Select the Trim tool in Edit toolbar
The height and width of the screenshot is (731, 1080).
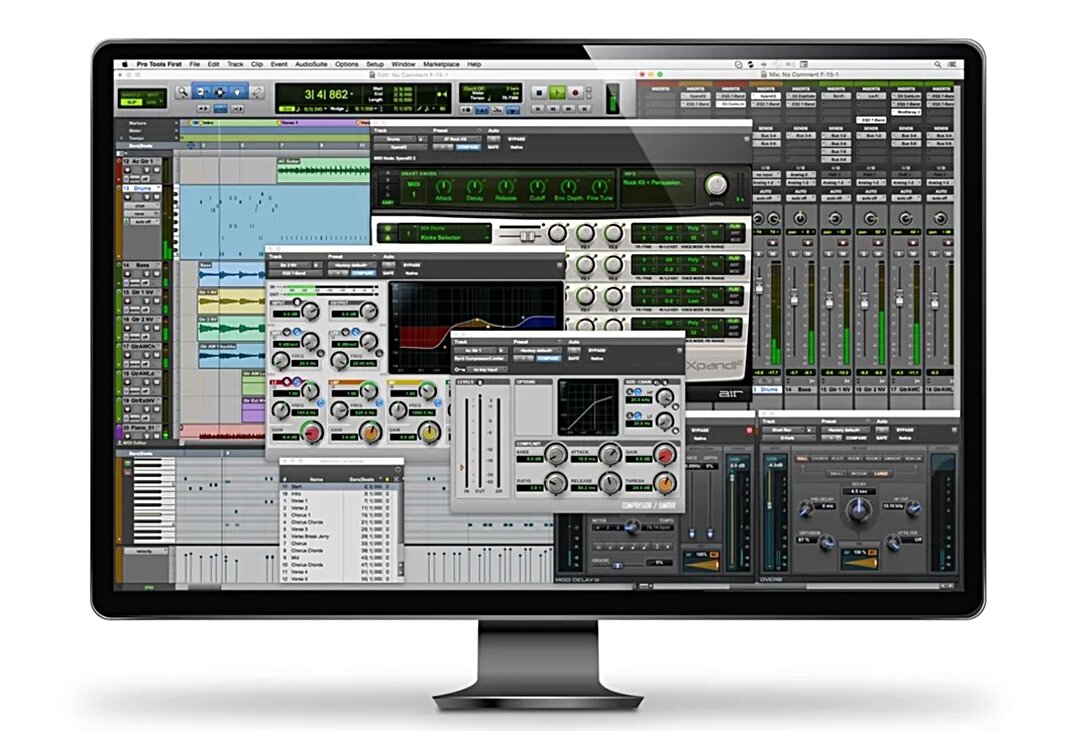coord(202,91)
